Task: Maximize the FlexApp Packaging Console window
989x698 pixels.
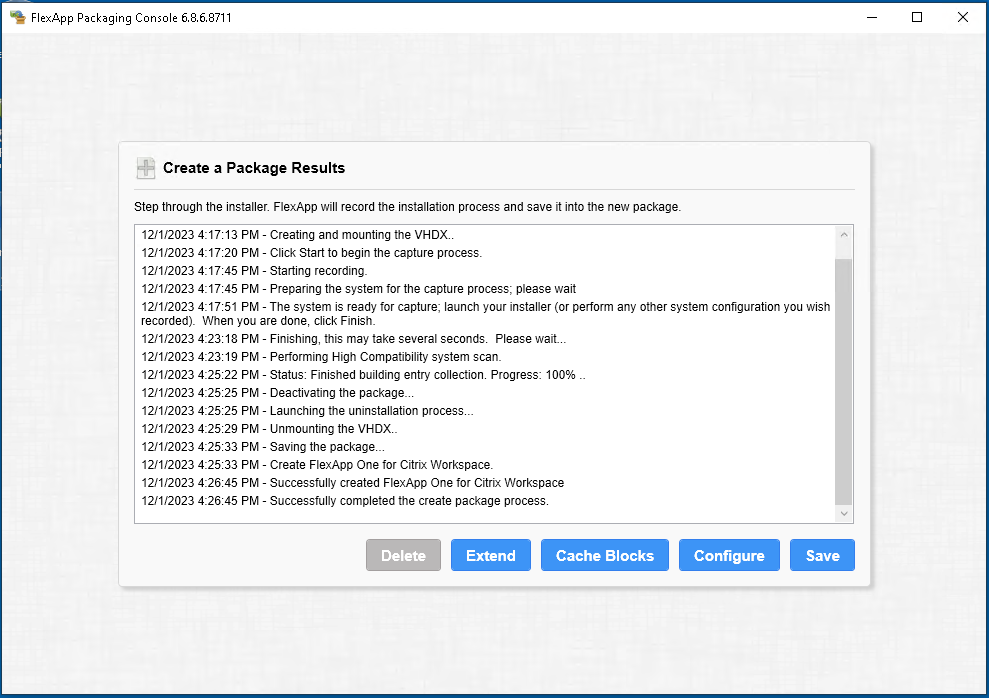Action: tap(917, 17)
